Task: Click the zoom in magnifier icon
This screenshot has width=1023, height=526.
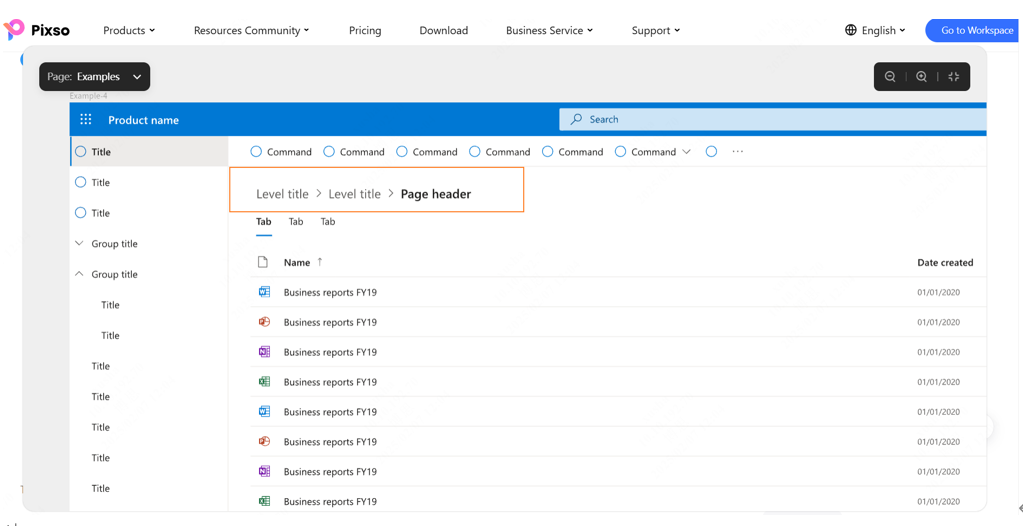Action: coord(921,77)
